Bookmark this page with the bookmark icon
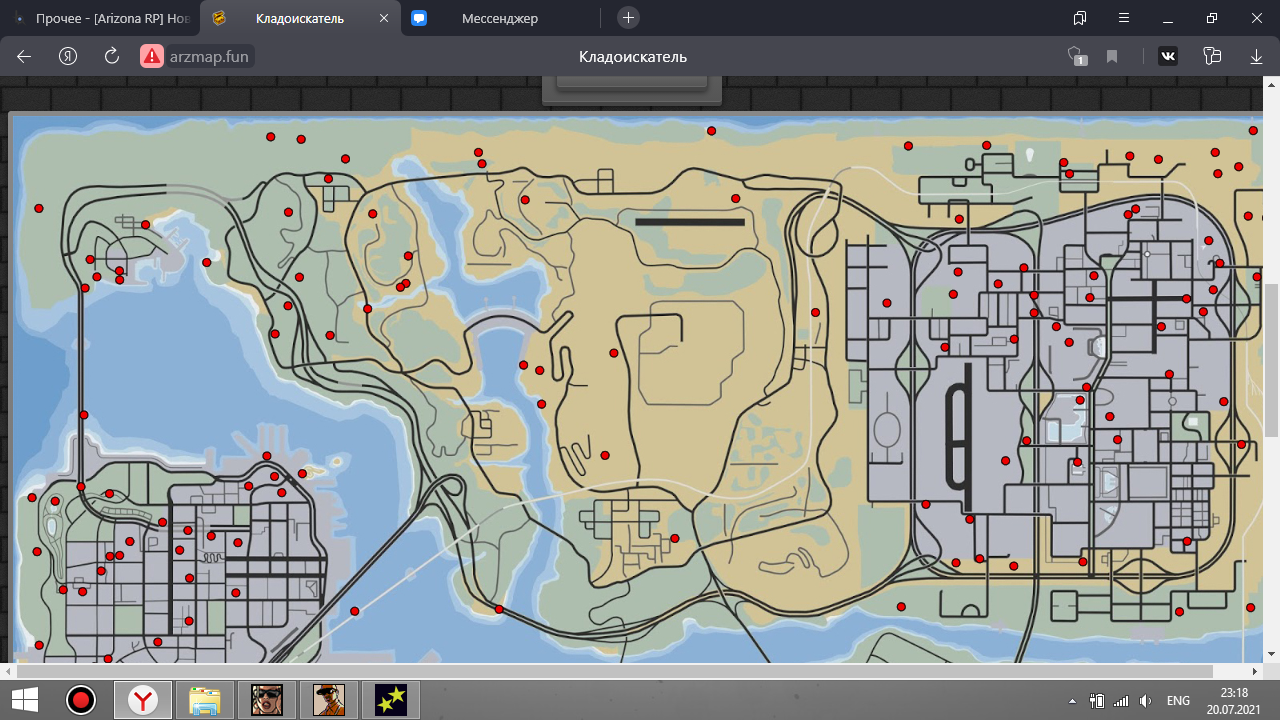 click(x=1112, y=57)
